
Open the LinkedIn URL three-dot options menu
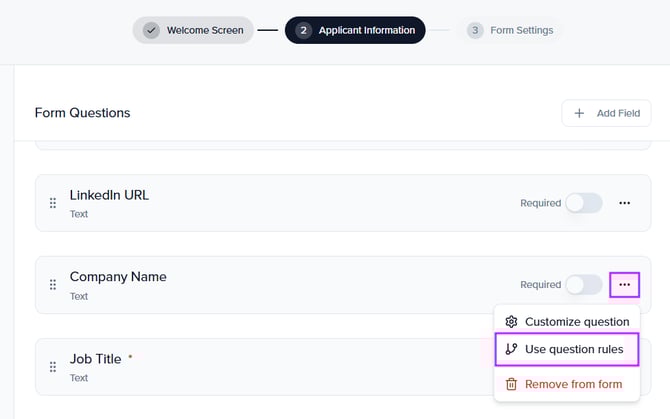tap(624, 203)
